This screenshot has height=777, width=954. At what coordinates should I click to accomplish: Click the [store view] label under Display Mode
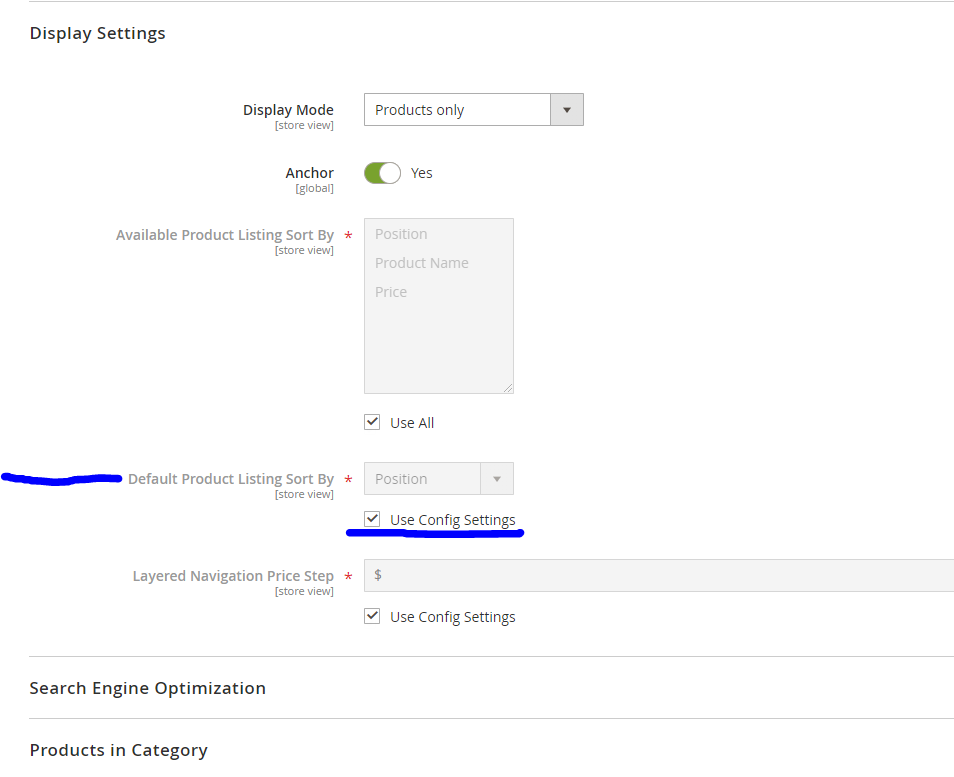tap(304, 125)
